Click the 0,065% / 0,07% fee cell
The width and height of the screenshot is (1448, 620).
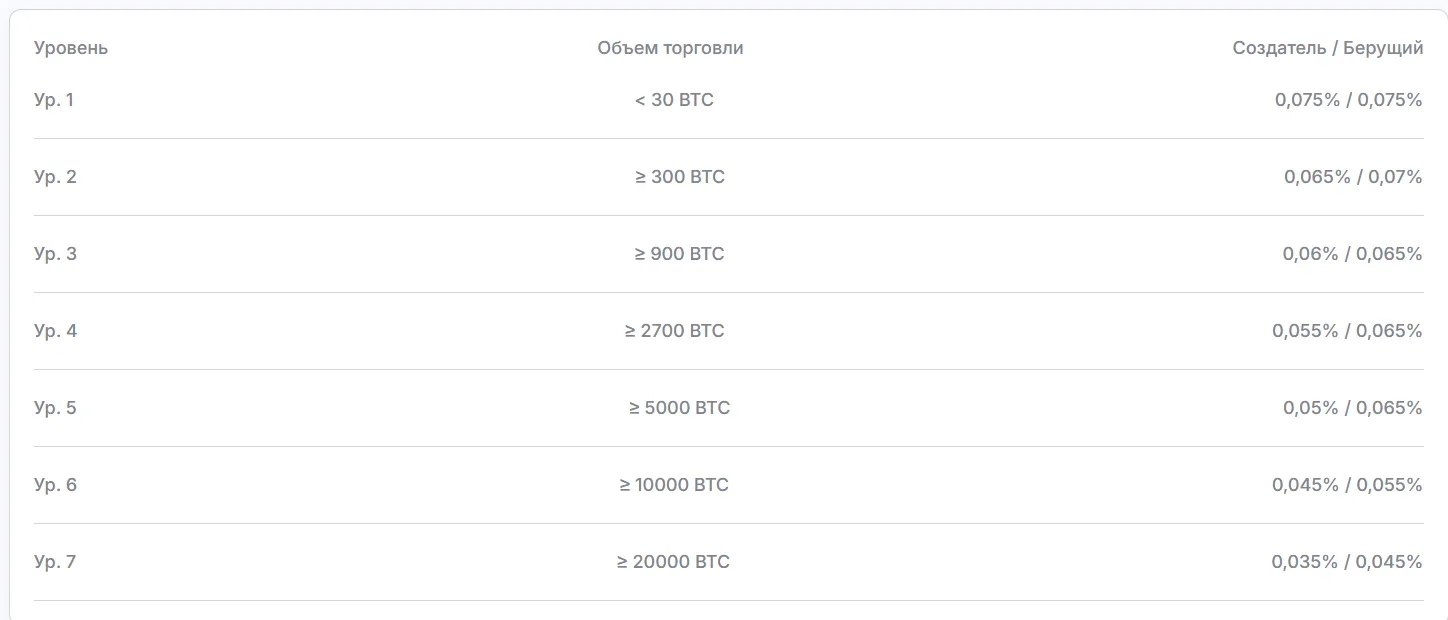[1353, 177]
